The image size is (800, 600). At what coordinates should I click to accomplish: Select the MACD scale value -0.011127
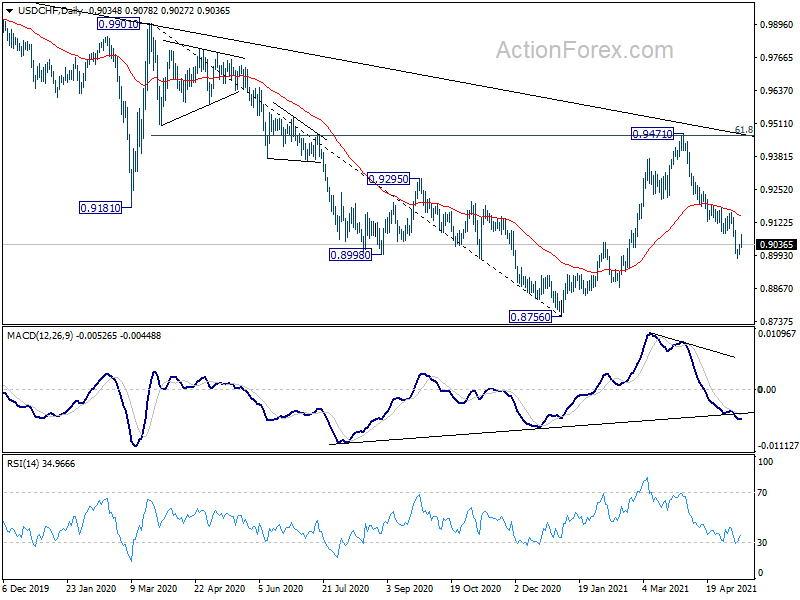pyautogui.click(x=778, y=445)
